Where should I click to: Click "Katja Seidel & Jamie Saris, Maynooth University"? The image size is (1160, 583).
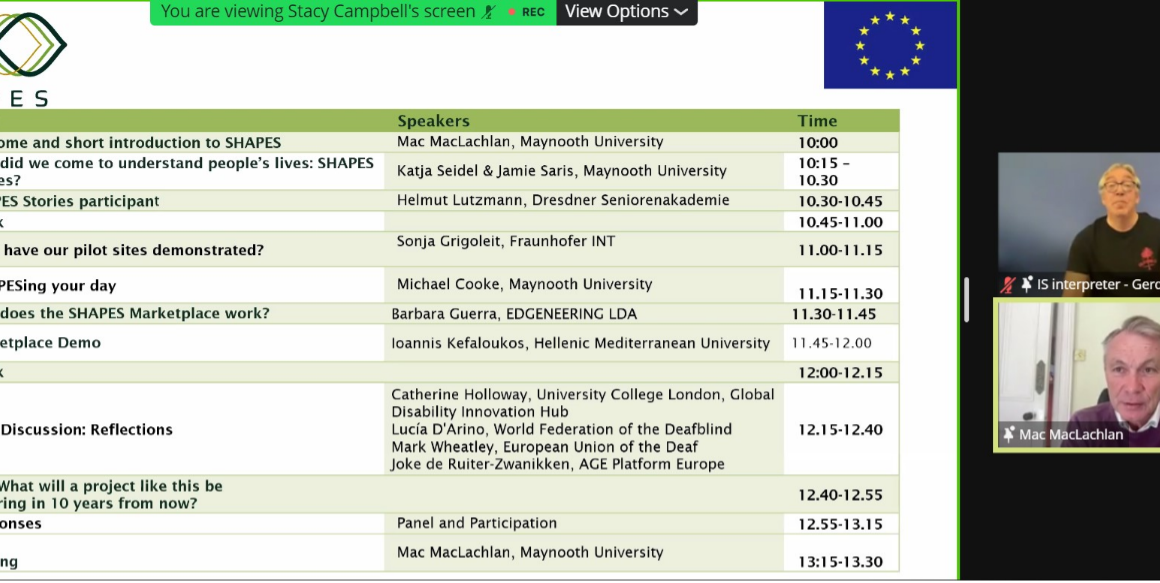pyautogui.click(x=562, y=171)
